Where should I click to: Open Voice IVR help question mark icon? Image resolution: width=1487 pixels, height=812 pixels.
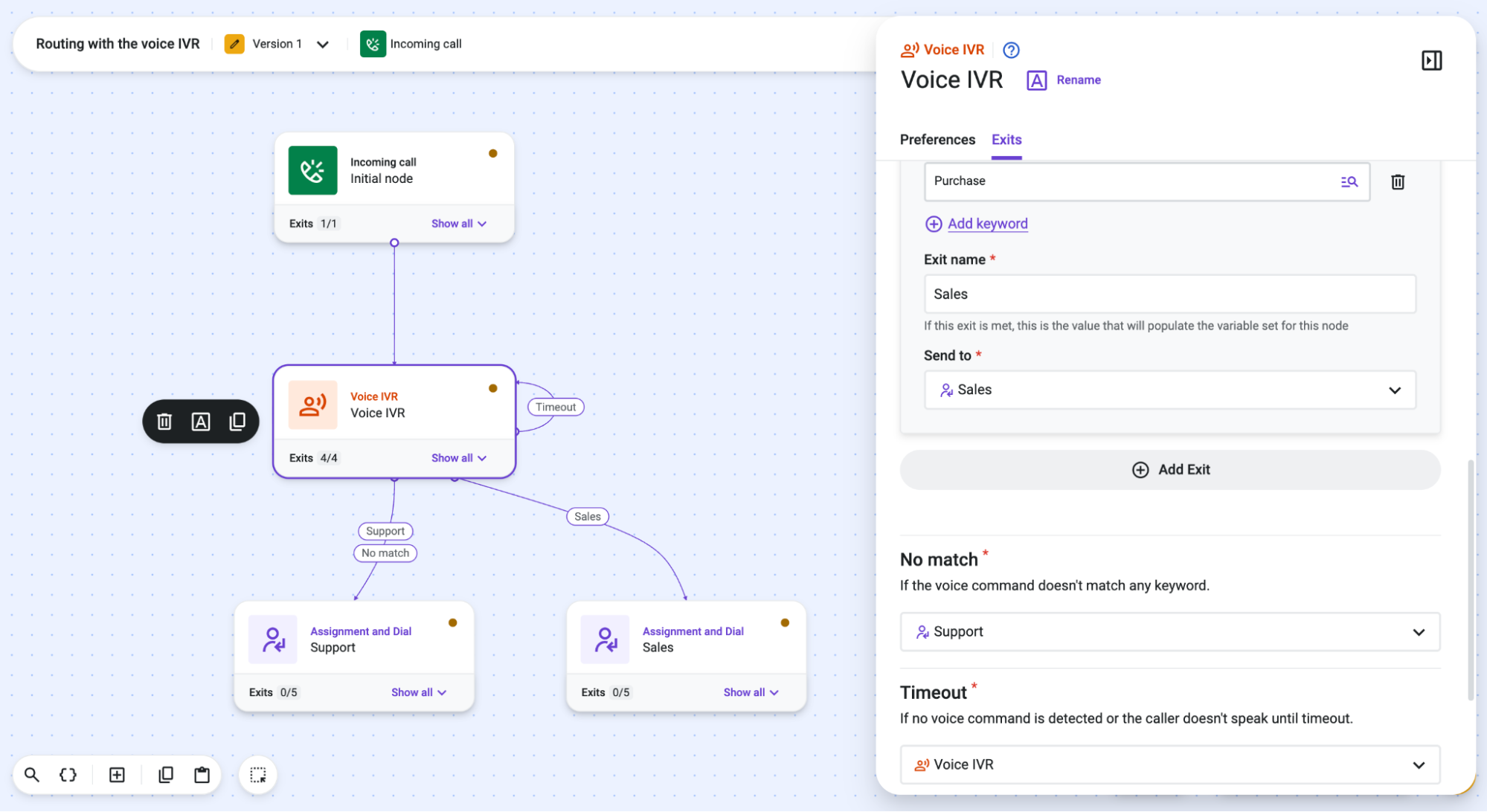point(1011,50)
